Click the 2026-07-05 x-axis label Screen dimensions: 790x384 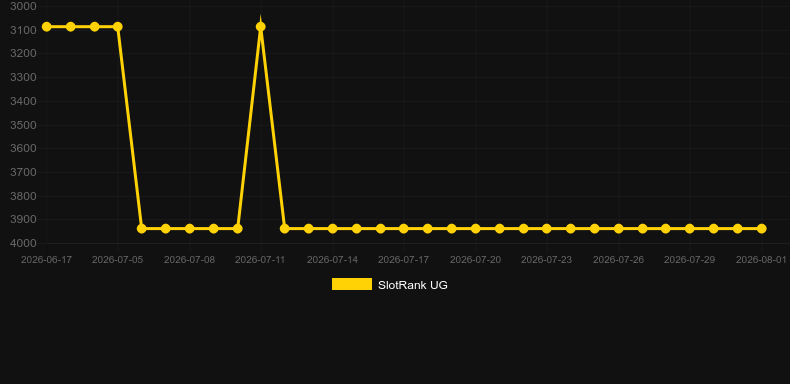click(117, 260)
